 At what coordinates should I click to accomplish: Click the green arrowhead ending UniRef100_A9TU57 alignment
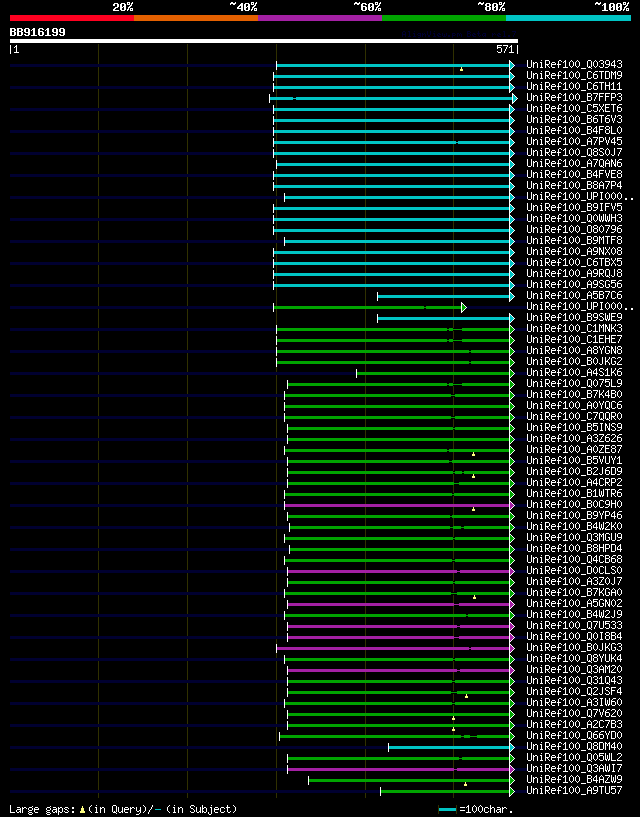pos(512,791)
